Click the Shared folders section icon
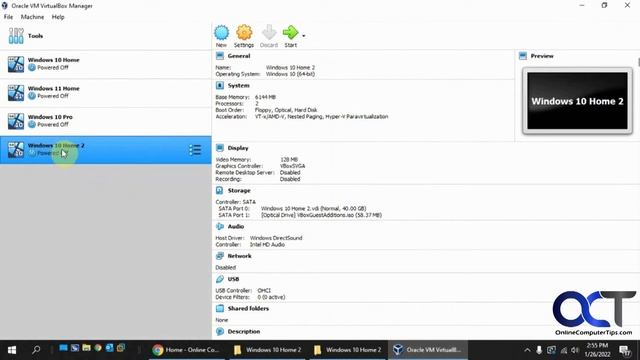Viewport: 640px width, 360px height. [x=220, y=309]
